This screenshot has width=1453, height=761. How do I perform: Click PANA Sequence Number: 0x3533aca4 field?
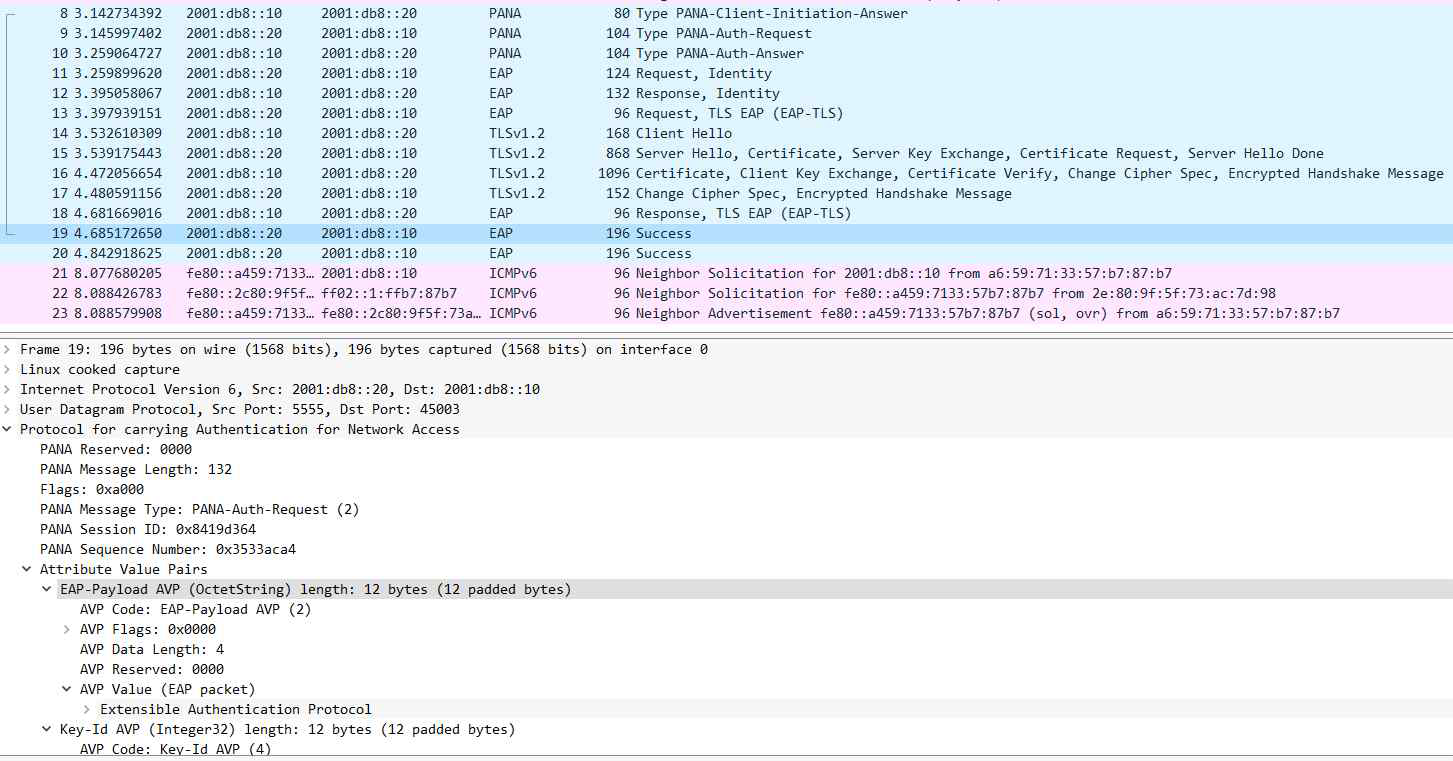tap(168, 549)
